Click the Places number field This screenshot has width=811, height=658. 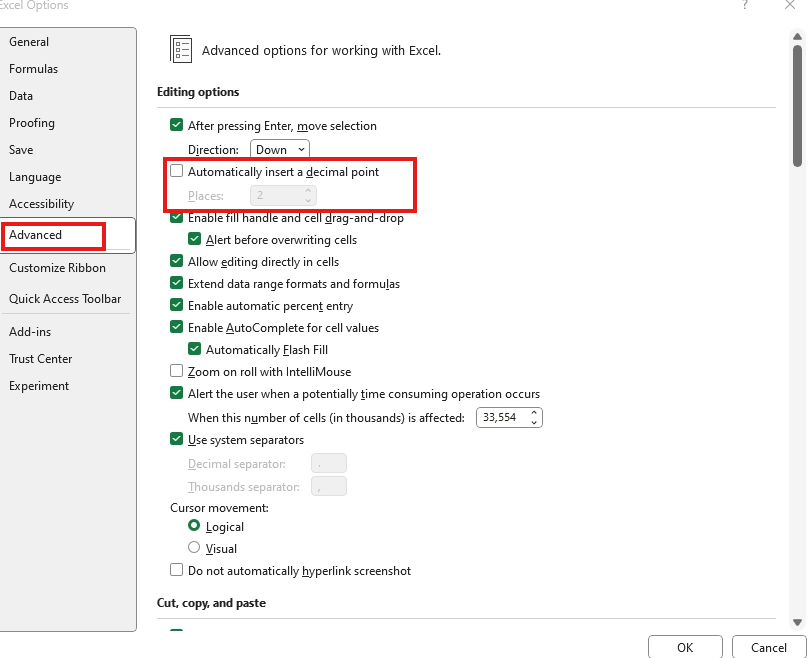tap(283, 196)
